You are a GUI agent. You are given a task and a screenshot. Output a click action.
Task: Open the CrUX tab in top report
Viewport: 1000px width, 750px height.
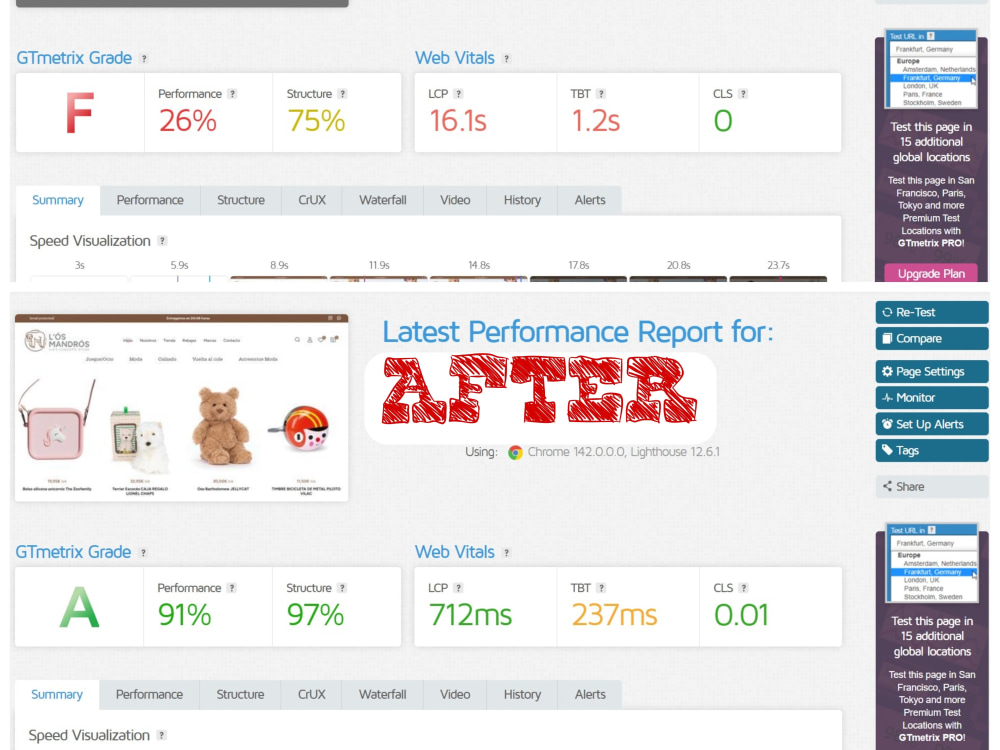(312, 200)
